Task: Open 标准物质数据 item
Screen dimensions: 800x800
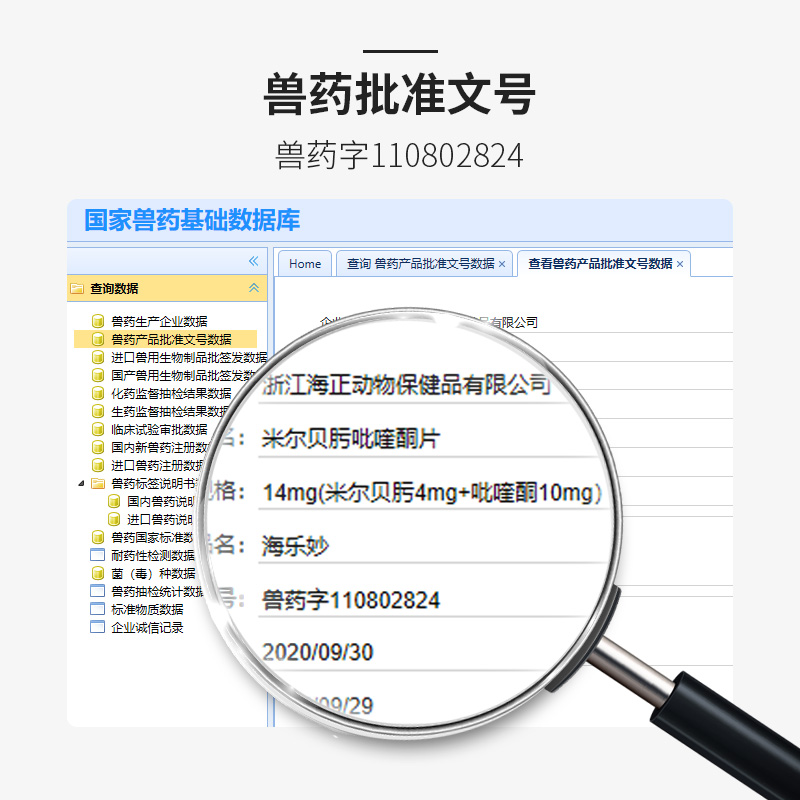Action: click(147, 609)
